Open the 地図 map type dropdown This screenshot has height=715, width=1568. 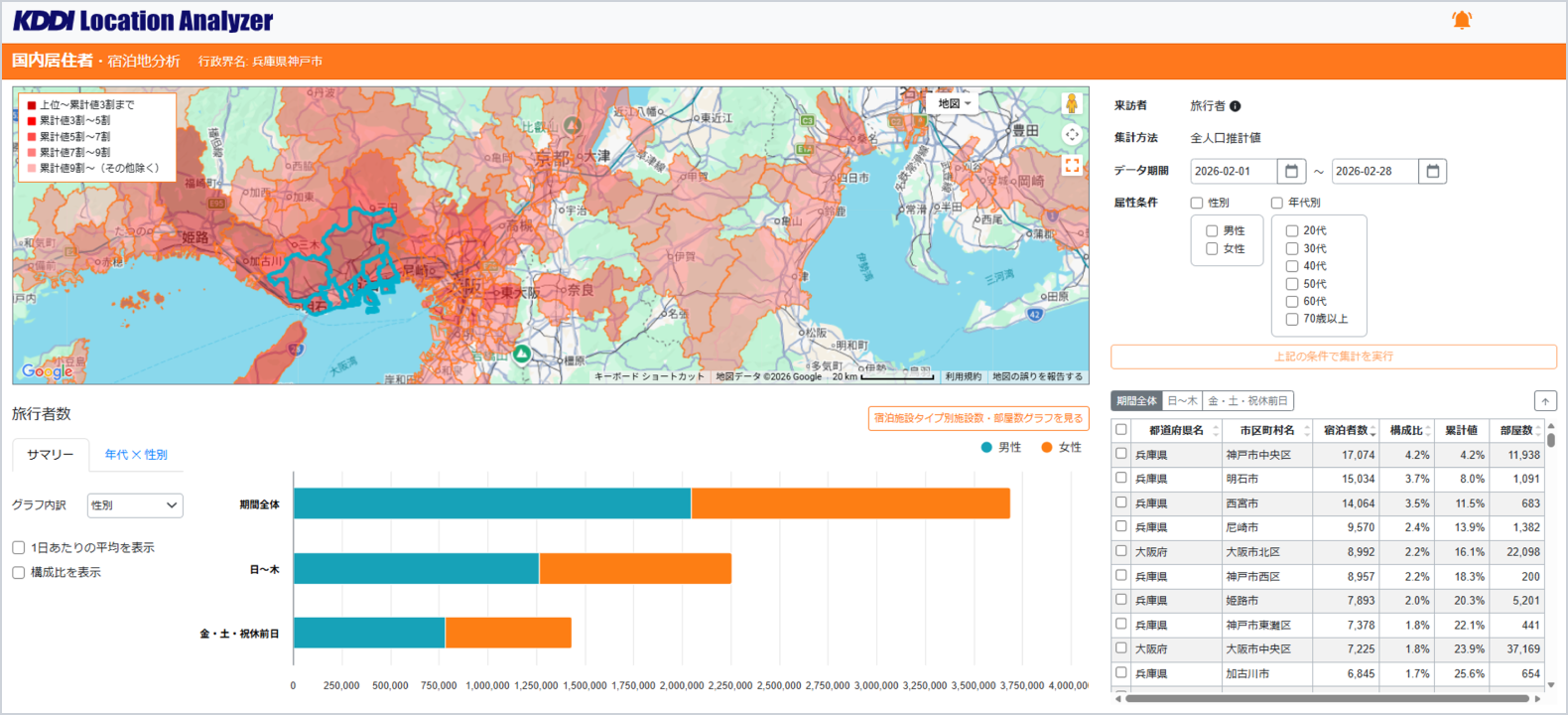click(955, 103)
